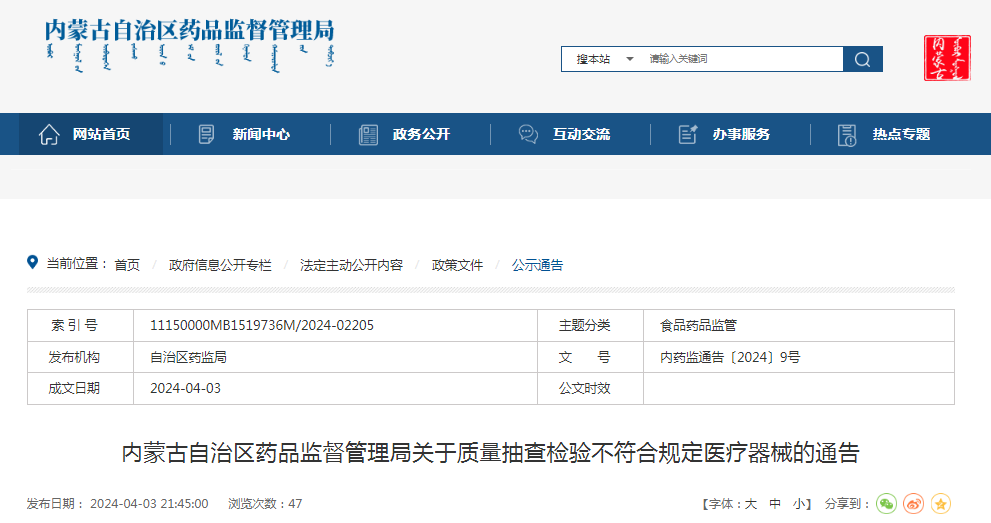Click the 首页 breadcrumb link

point(127,265)
